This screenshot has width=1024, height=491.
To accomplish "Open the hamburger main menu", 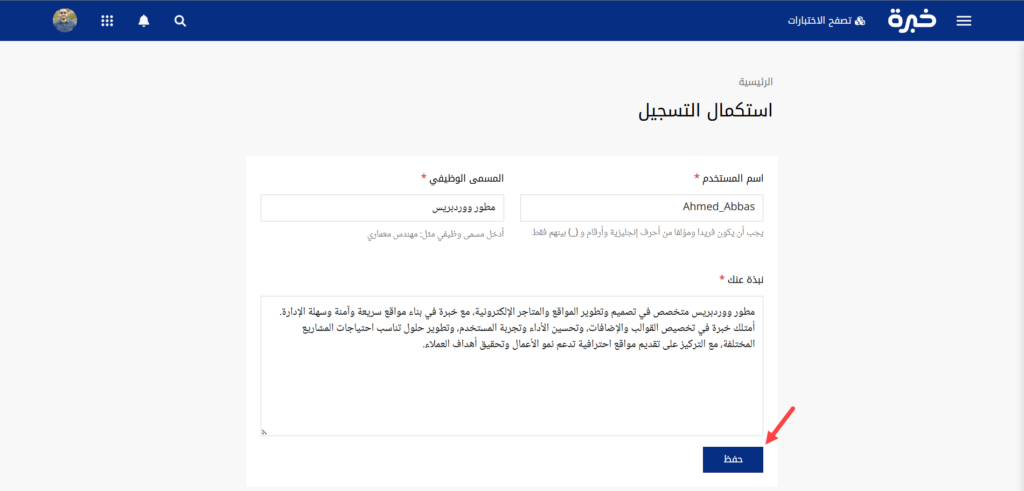I will [964, 21].
